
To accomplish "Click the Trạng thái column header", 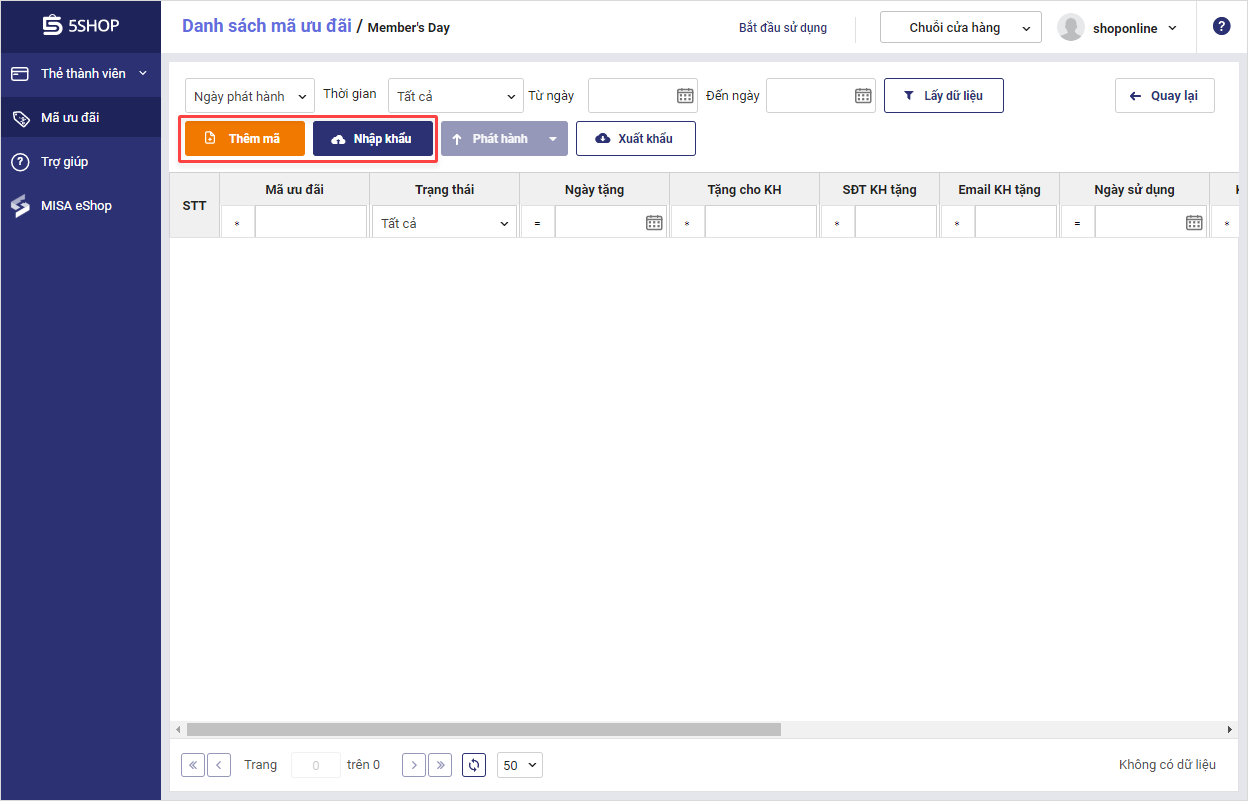I will tap(445, 189).
